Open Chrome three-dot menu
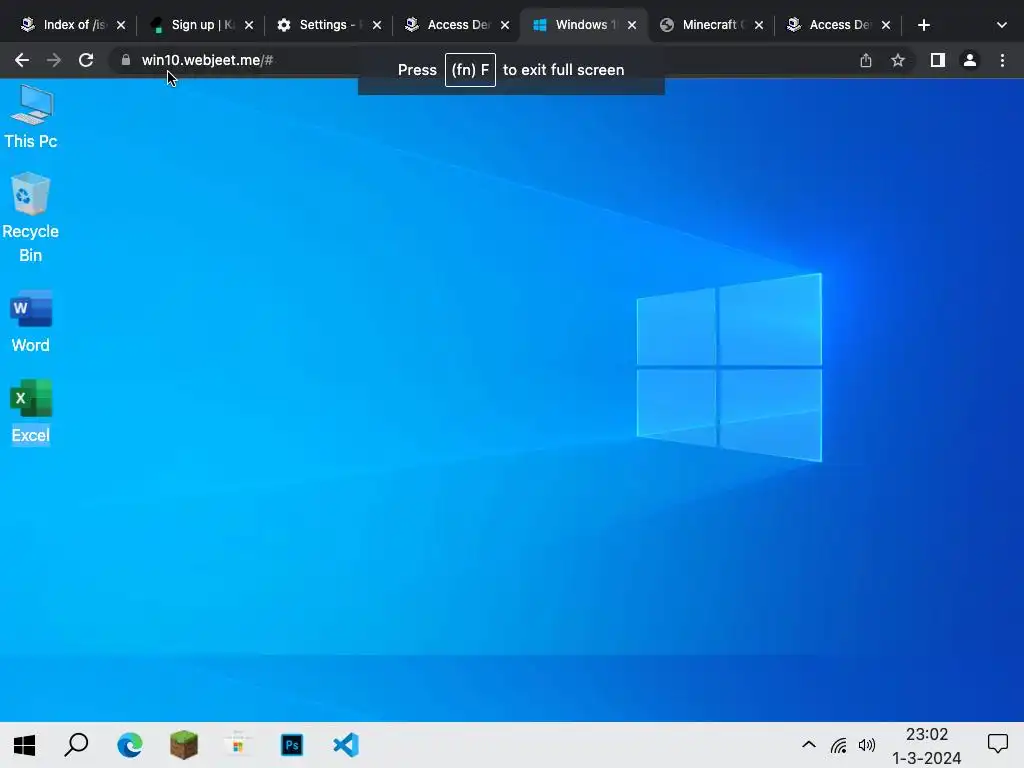Image resolution: width=1024 pixels, height=768 pixels. (x=1002, y=60)
